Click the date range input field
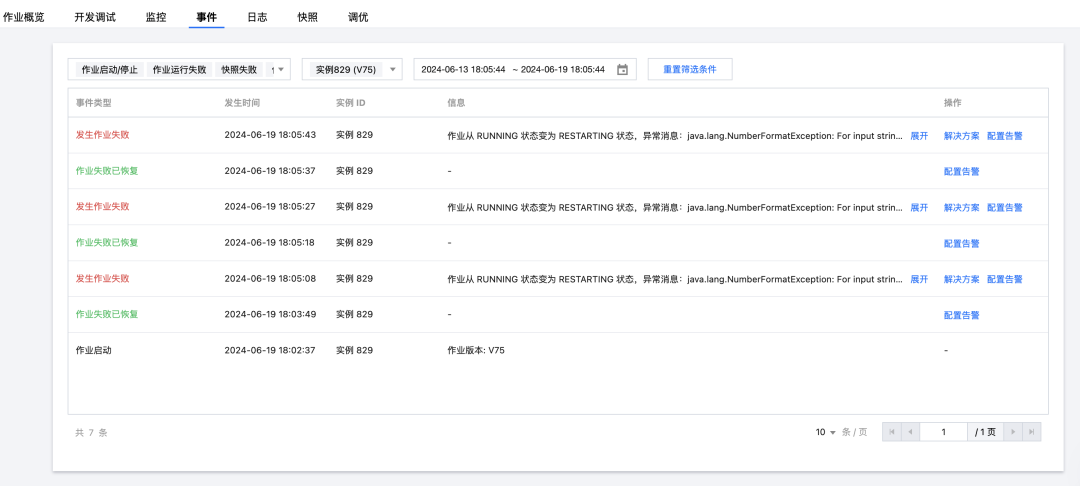Image resolution: width=1080 pixels, height=486 pixels. pos(513,70)
